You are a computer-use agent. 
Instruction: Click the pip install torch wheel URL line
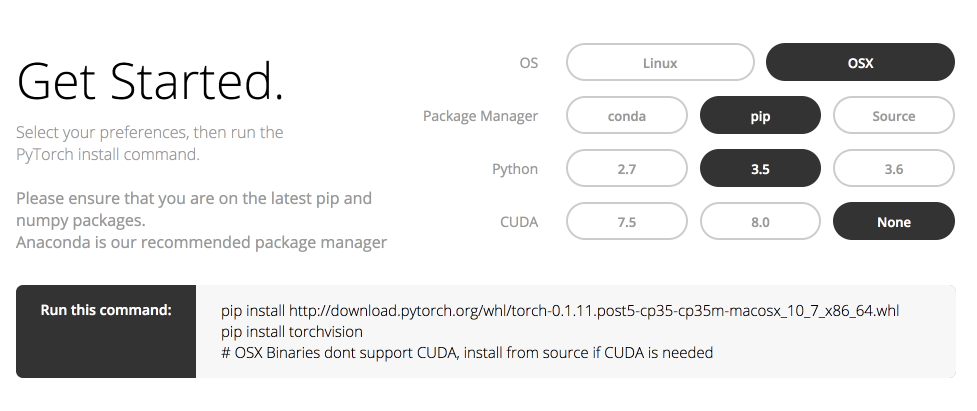(x=560, y=311)
